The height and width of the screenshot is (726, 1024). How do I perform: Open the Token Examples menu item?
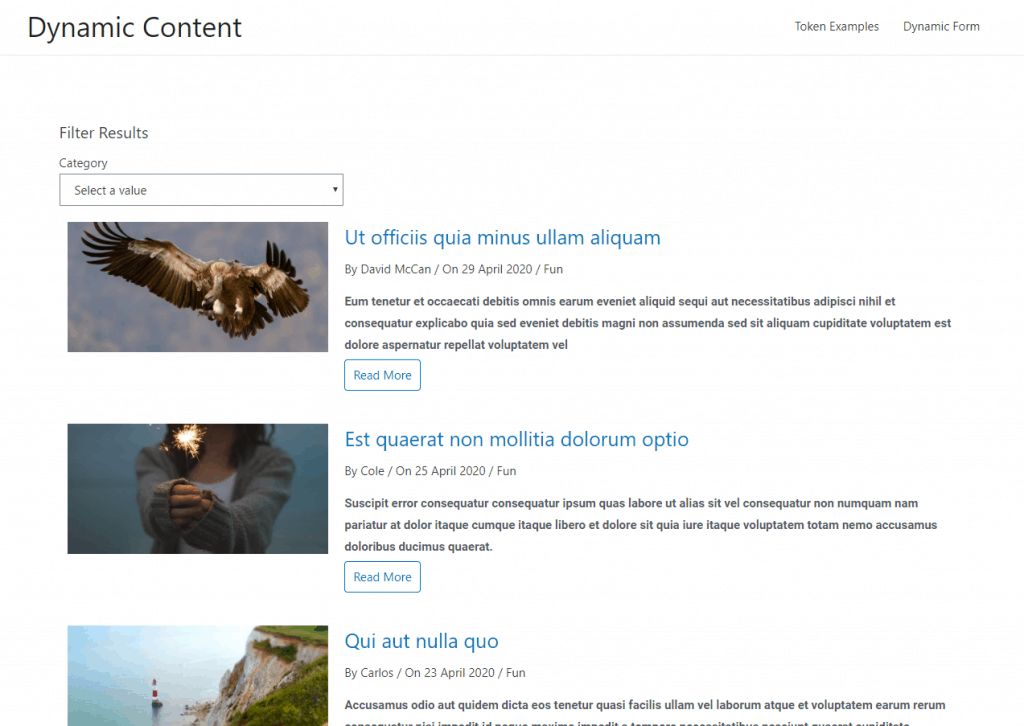[x=836, y=27]
